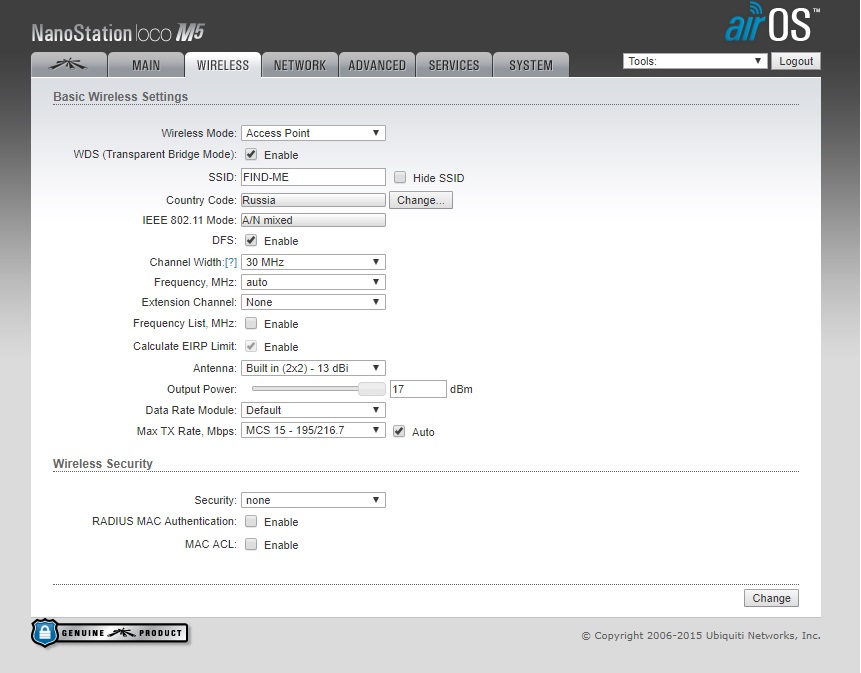
Task: Open the NETWORK tab
Action: point(299,65)
